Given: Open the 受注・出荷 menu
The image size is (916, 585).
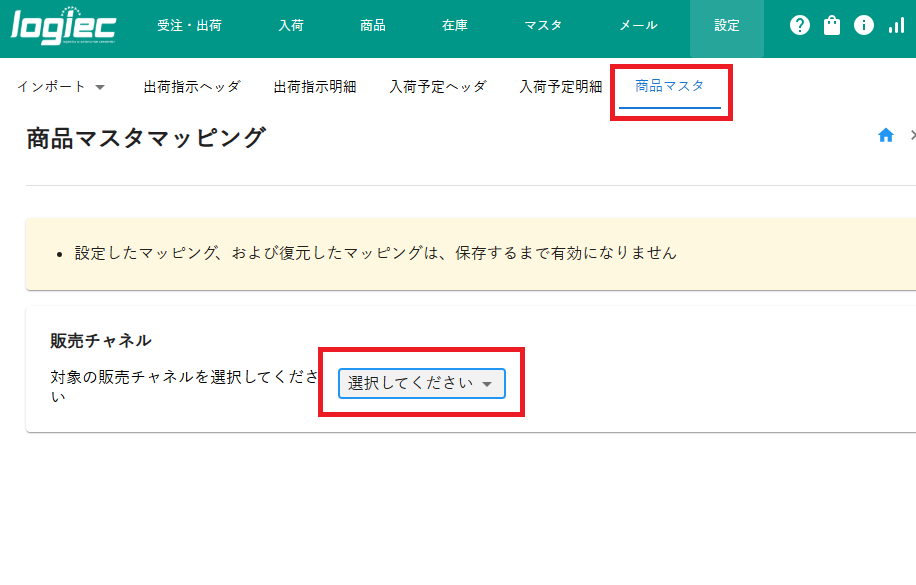Looking at the screenshot, I should click(x=189, y=26).
